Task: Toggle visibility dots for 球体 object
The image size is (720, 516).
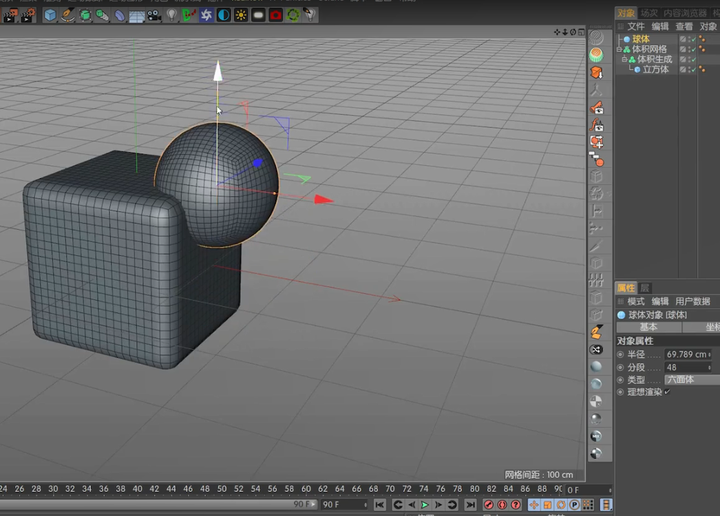Action: point(688,39)
